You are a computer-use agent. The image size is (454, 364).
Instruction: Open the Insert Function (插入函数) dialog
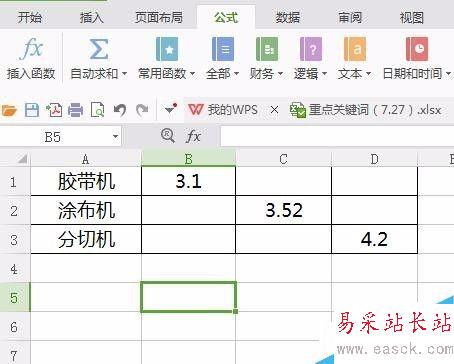click(31, 59)
